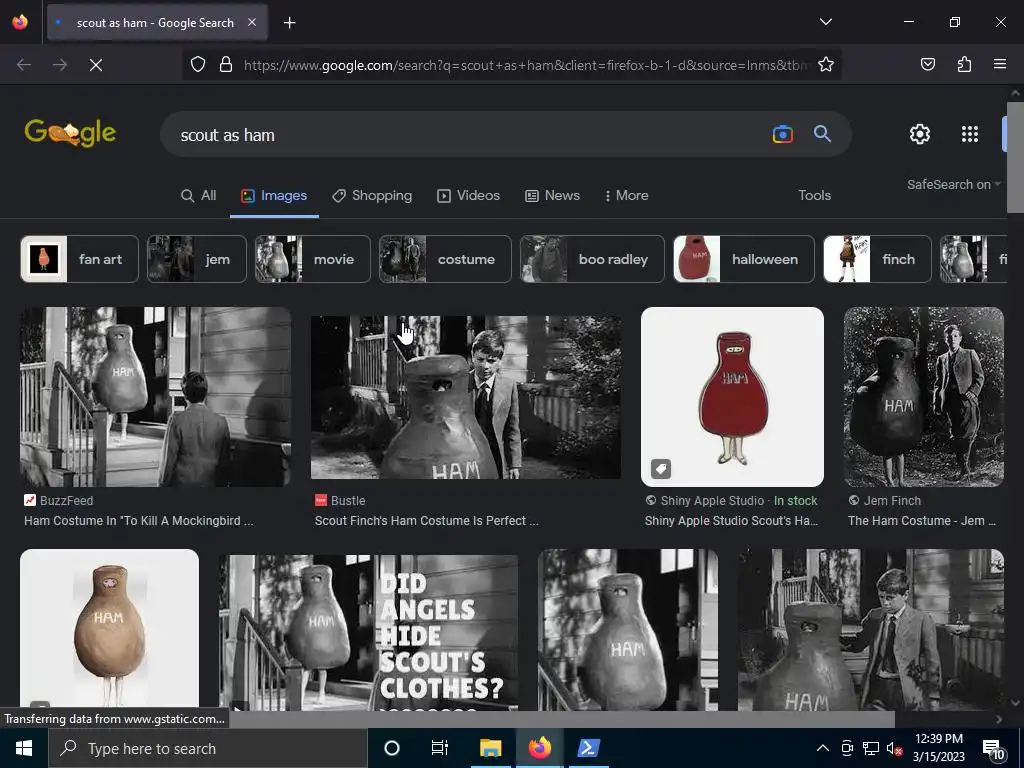Open the Google apps grid
Viewport: 1024px width, 768px height.
coord(970,134)
